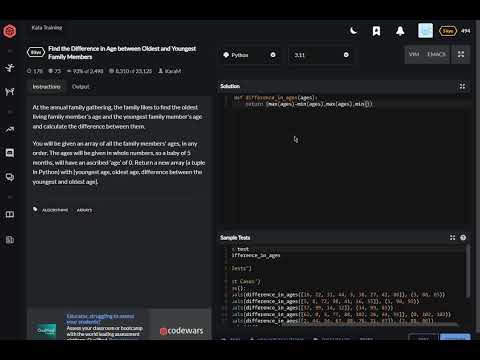Open the Qualified advertisement link

click(x=104, y=326)
